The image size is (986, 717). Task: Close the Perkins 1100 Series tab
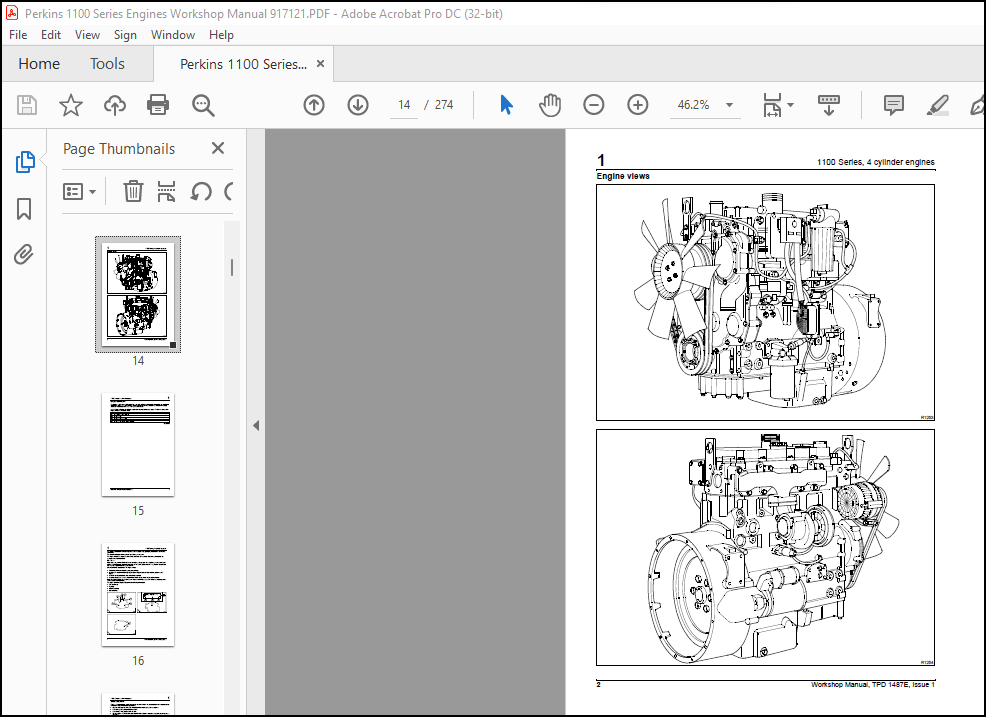click(x=320, y=64)
